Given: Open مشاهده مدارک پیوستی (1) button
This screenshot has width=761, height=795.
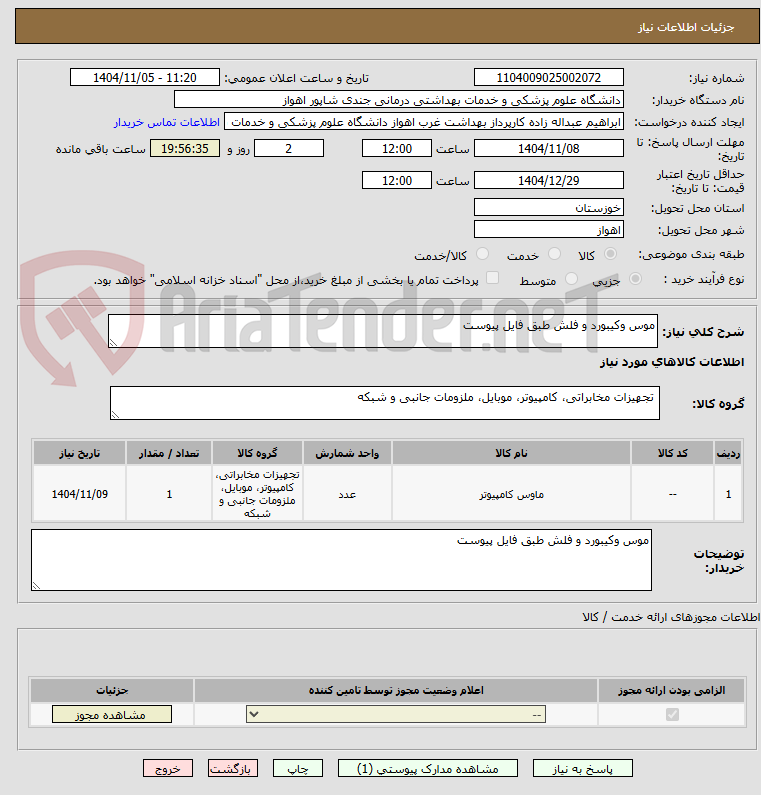Looking at the screenshot, I should pos(428,769).
